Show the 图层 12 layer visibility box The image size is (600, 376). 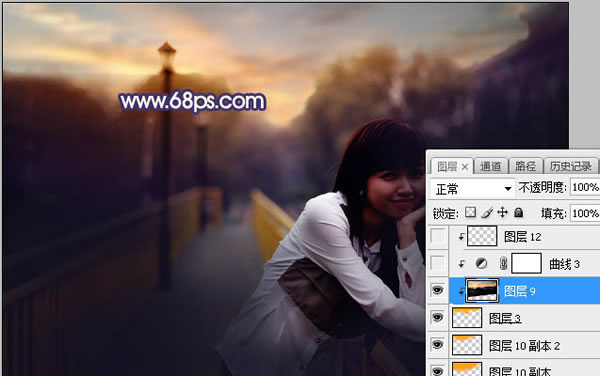point(437,236)
